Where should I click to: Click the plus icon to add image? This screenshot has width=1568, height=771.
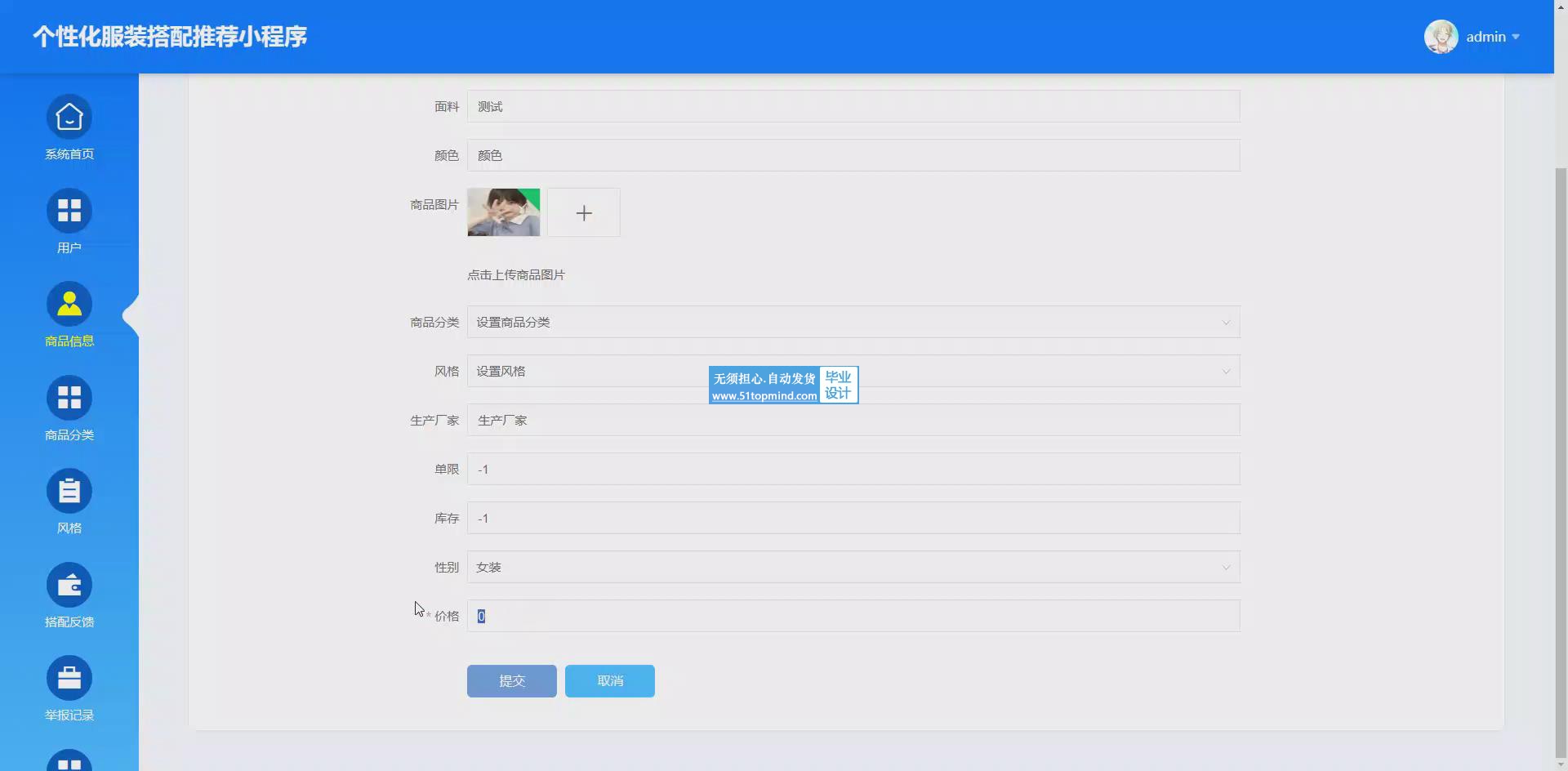point(583,213)
